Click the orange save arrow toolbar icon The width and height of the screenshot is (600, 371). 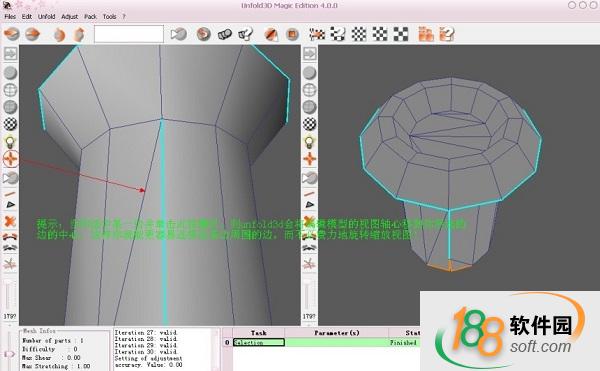pos(33,34)
